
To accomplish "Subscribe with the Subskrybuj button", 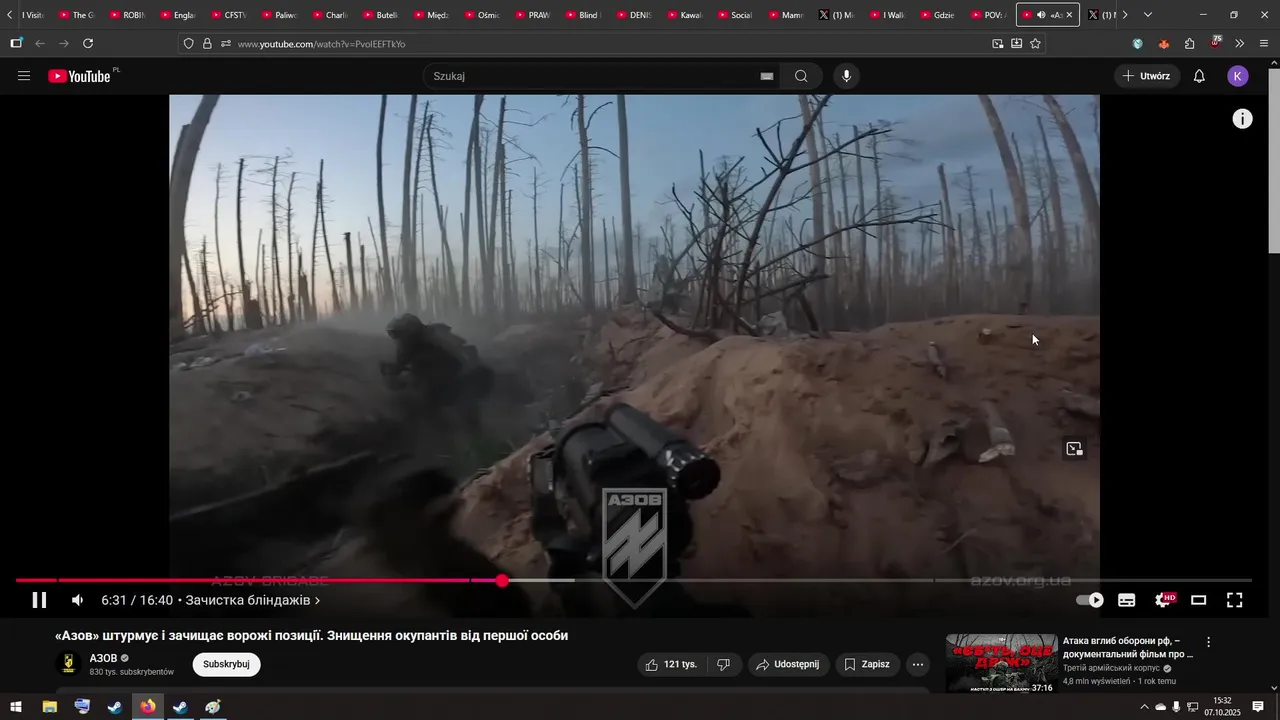I will point(226,664).
